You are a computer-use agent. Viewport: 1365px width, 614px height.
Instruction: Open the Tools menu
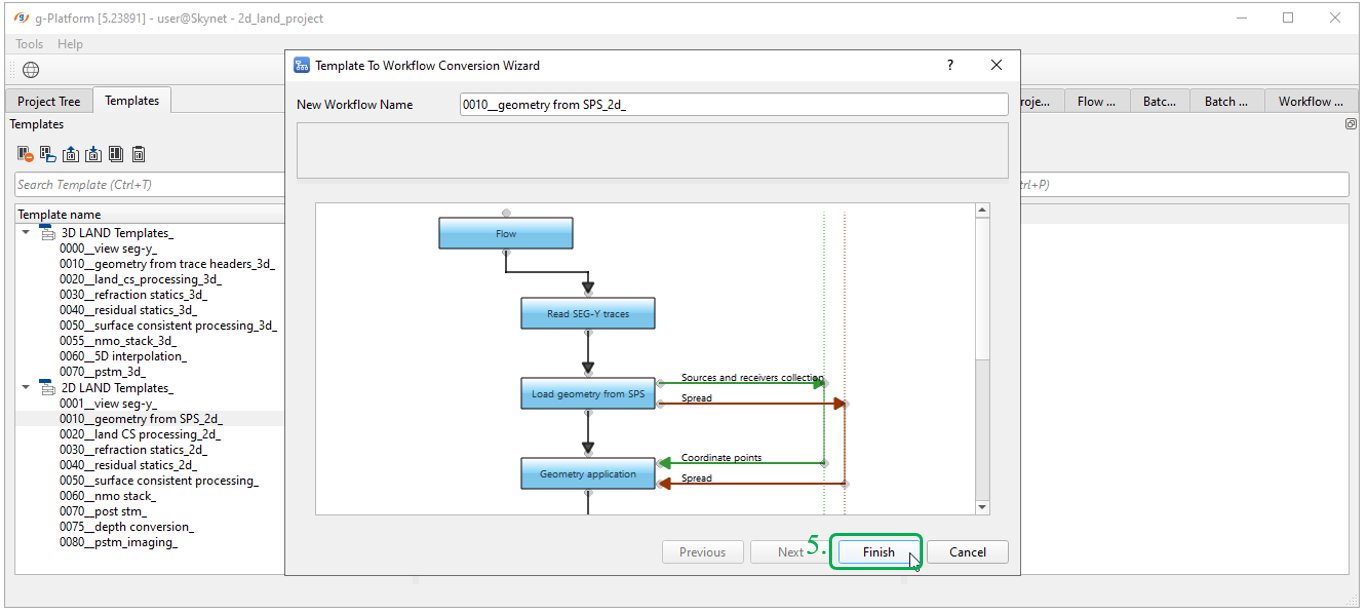(x=29, y=44)
